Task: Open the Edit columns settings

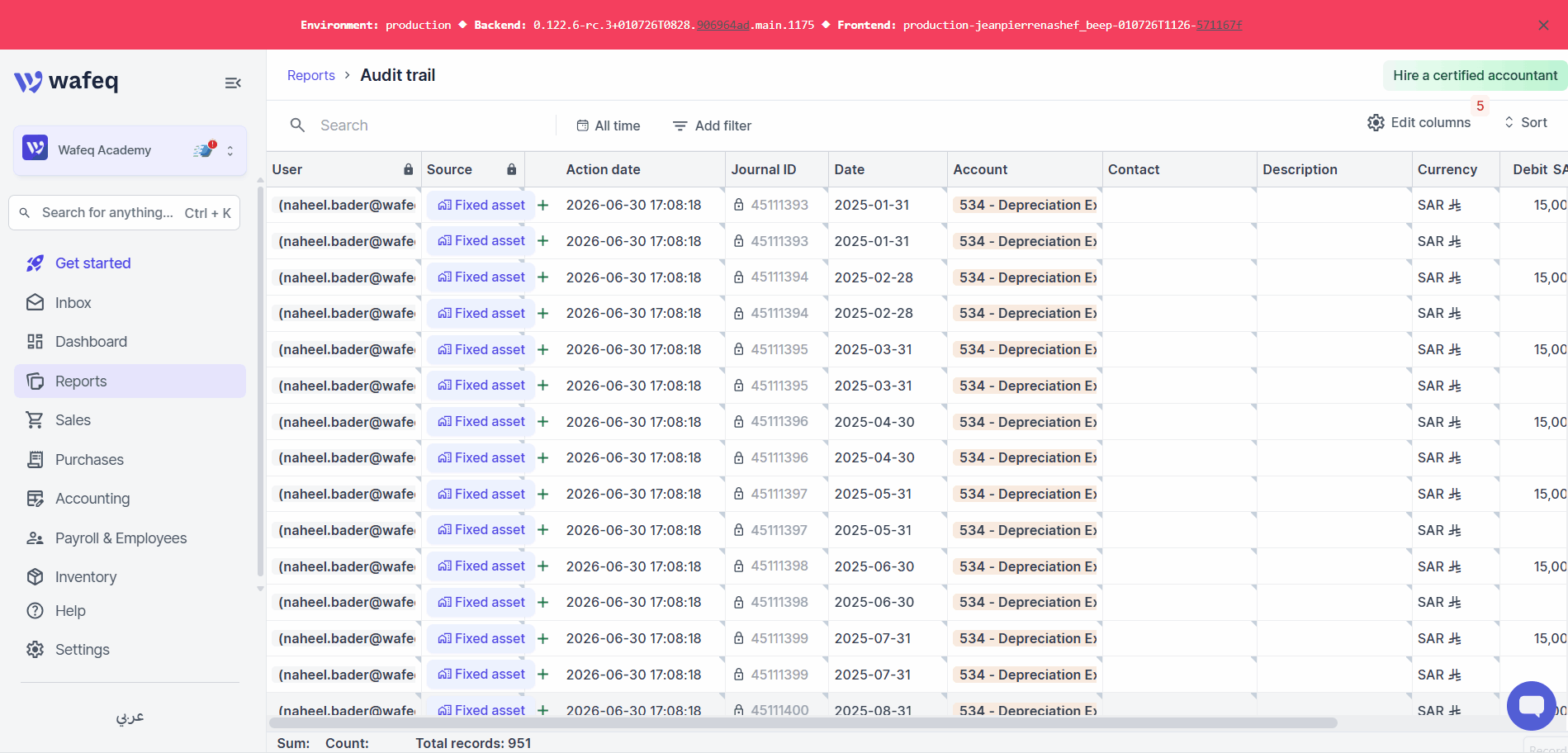Action: pyautogui.click(x=1419, y=122)
